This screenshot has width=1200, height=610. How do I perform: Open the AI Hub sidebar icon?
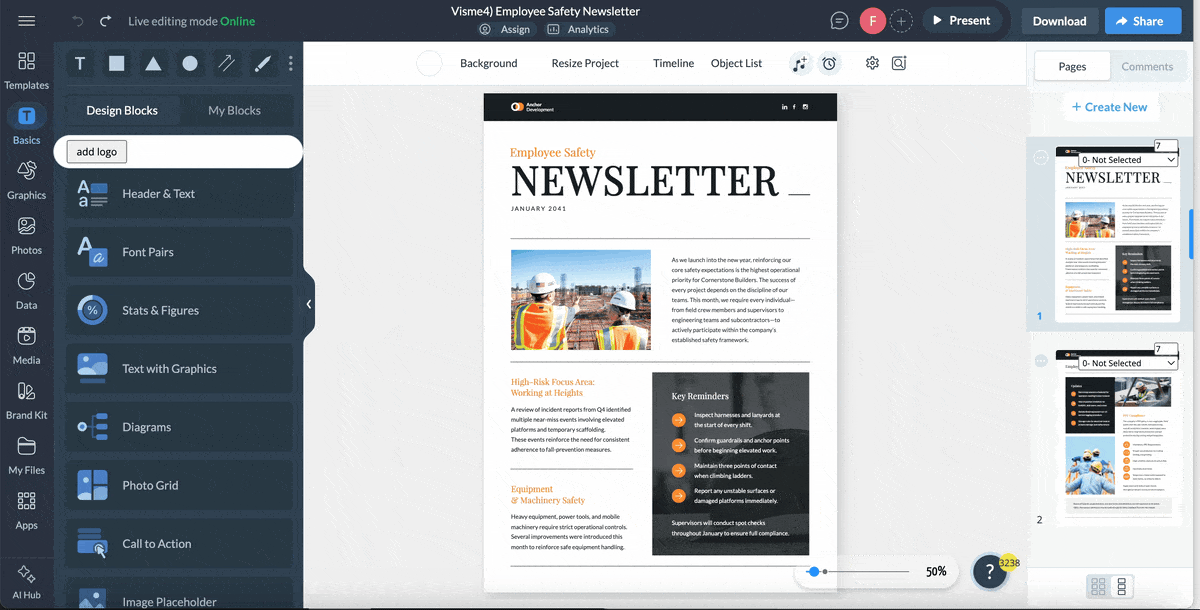pos(27,580)
